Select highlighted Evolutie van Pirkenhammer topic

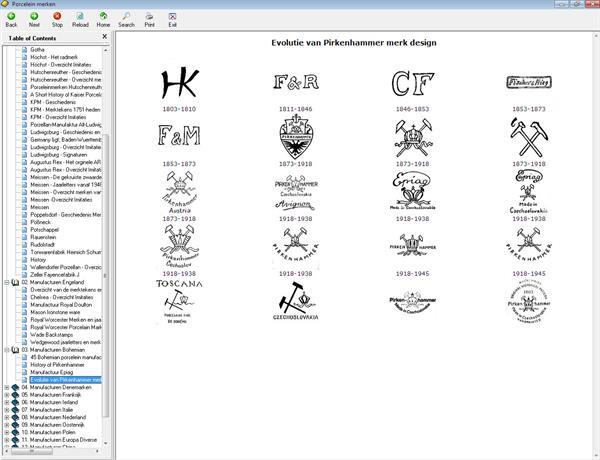coord(66,380)
